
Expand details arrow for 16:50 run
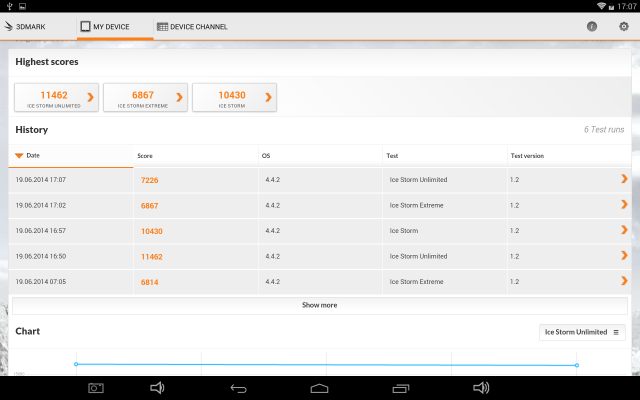point(624,256)
